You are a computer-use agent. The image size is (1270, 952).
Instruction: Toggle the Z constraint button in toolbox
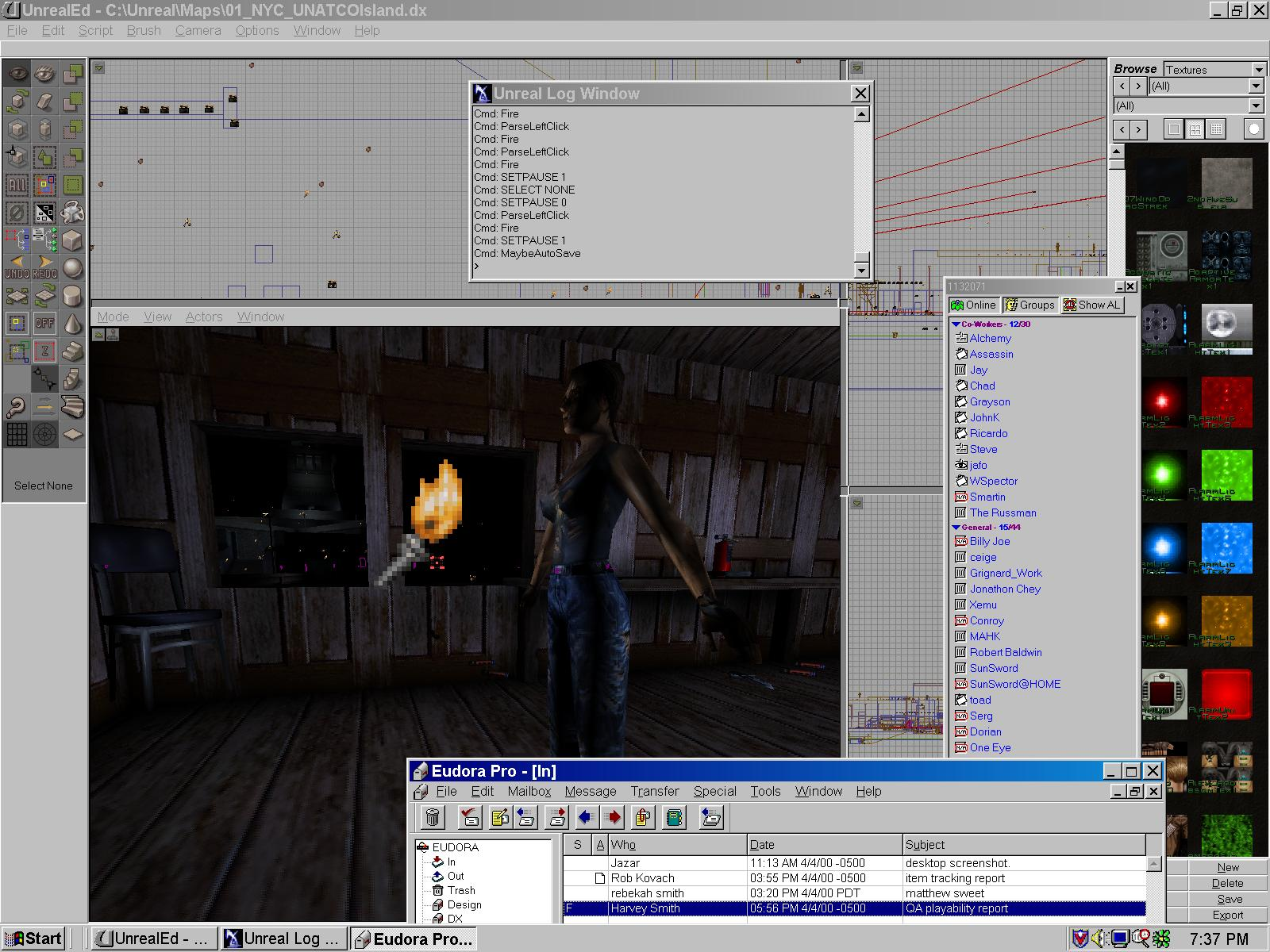point(44,351)
